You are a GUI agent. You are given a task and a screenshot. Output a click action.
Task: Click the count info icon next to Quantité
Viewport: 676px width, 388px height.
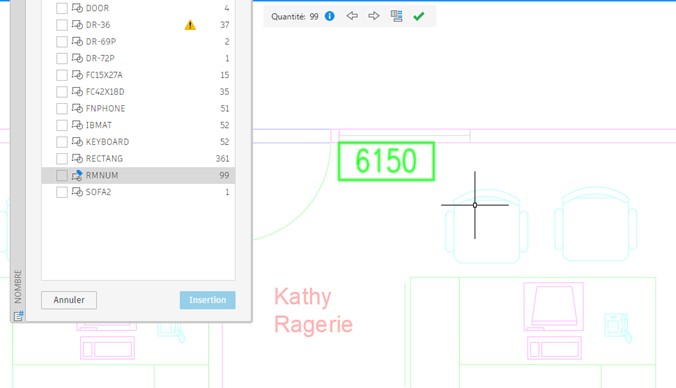(329, 16)
